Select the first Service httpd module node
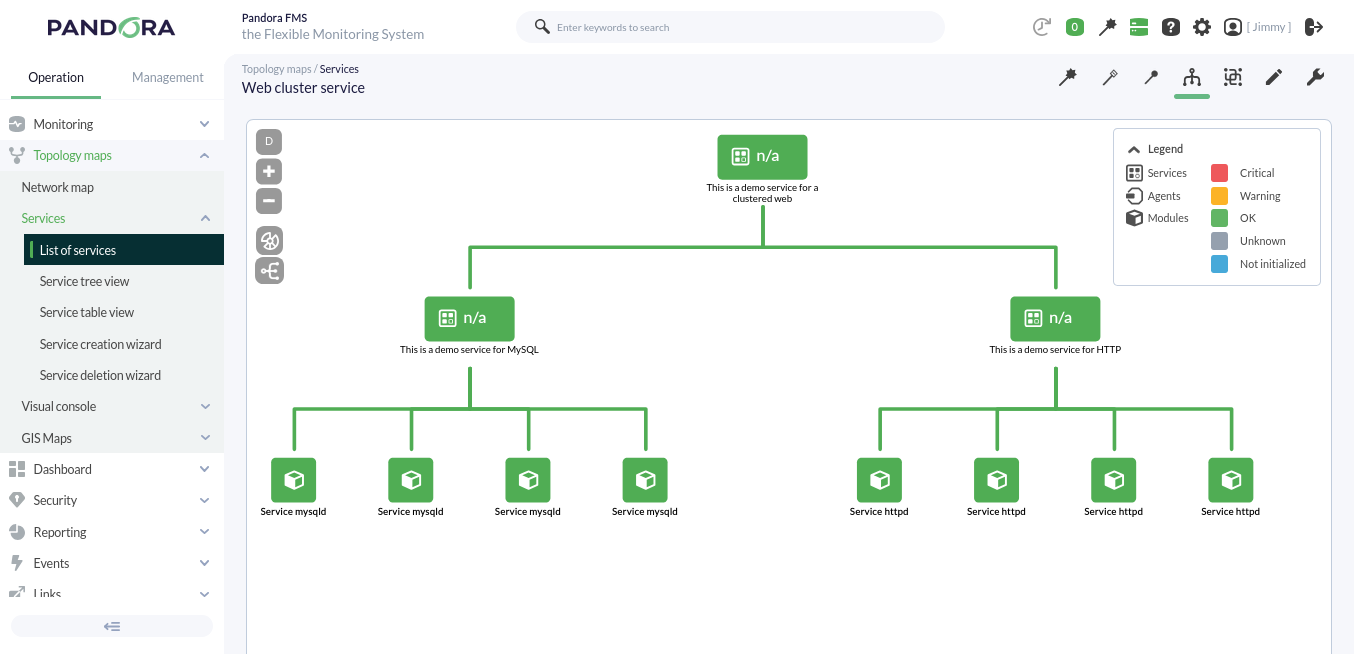The height and width of the screenshot is (654, 1354). point(879,480)
